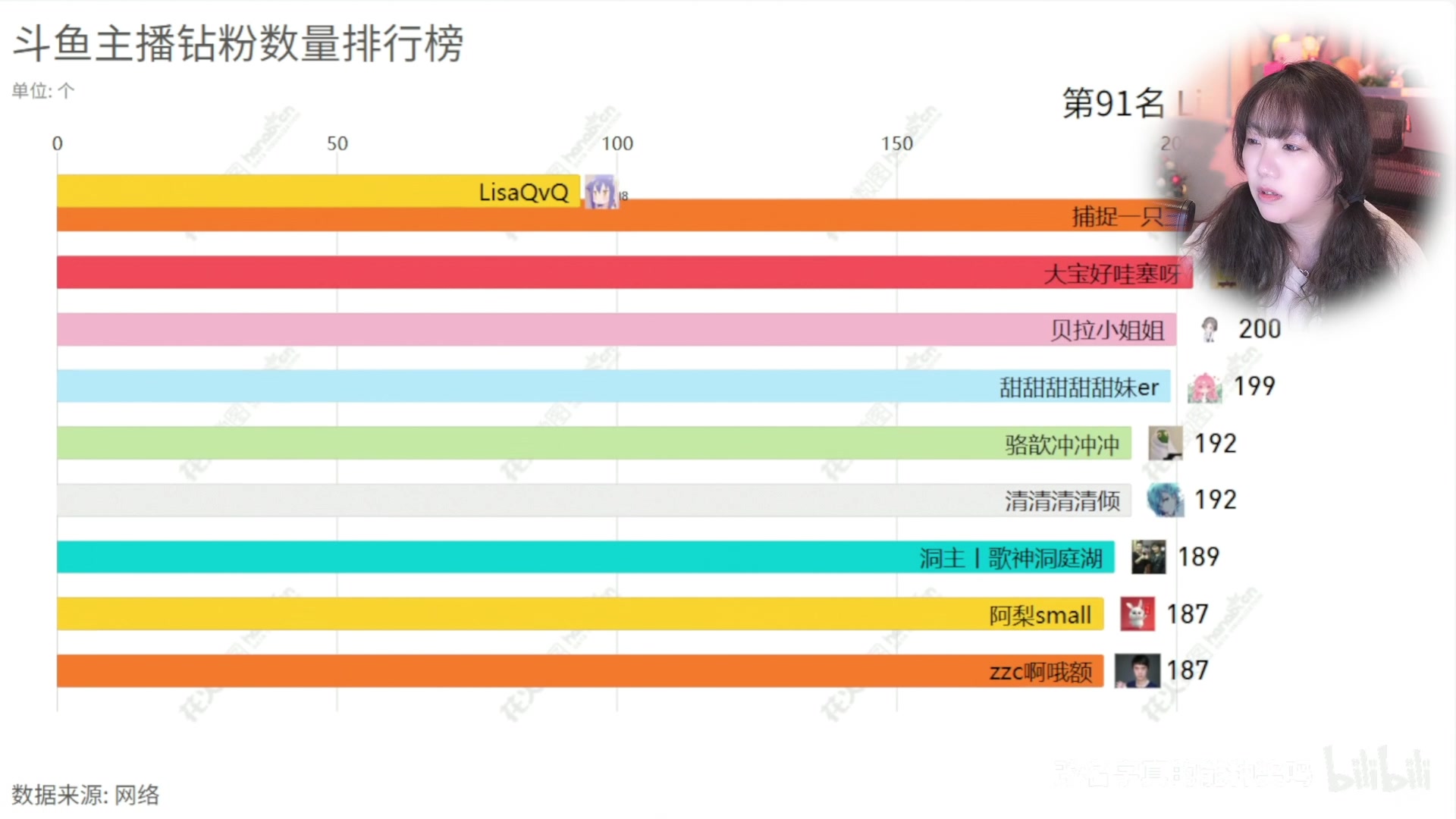The height and width of the screenshot is (819, 1456).
Task: Click the bilibili logo watermark
Action: [x=1376, y=770]
